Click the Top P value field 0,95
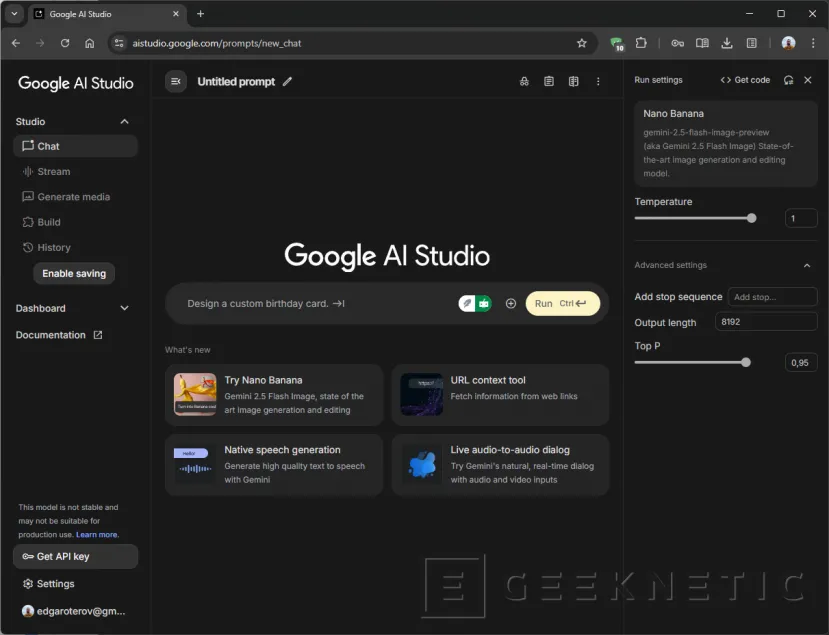The width and height of the screenshot is (829, 635). 800,363
